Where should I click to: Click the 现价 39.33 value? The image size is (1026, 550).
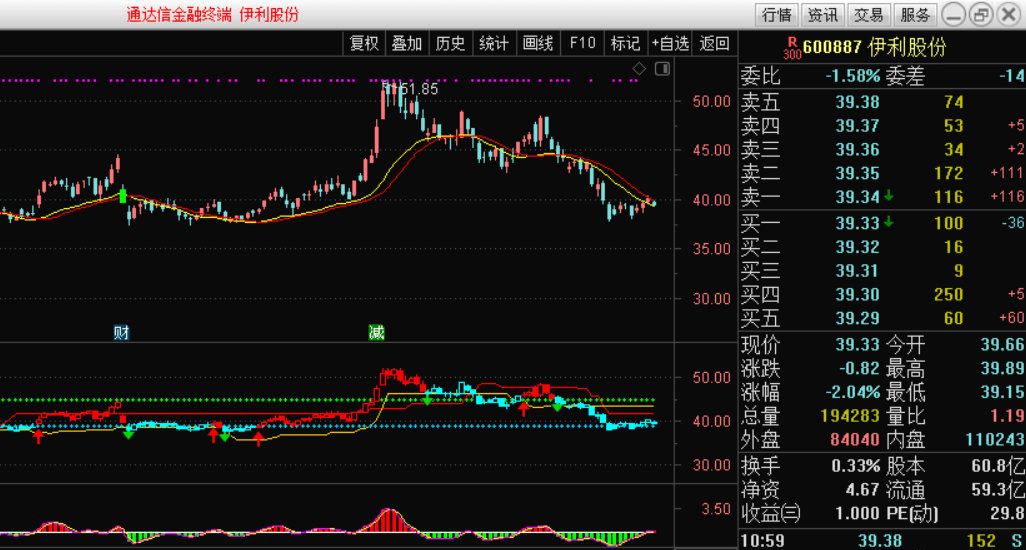[x=857, y=345]
